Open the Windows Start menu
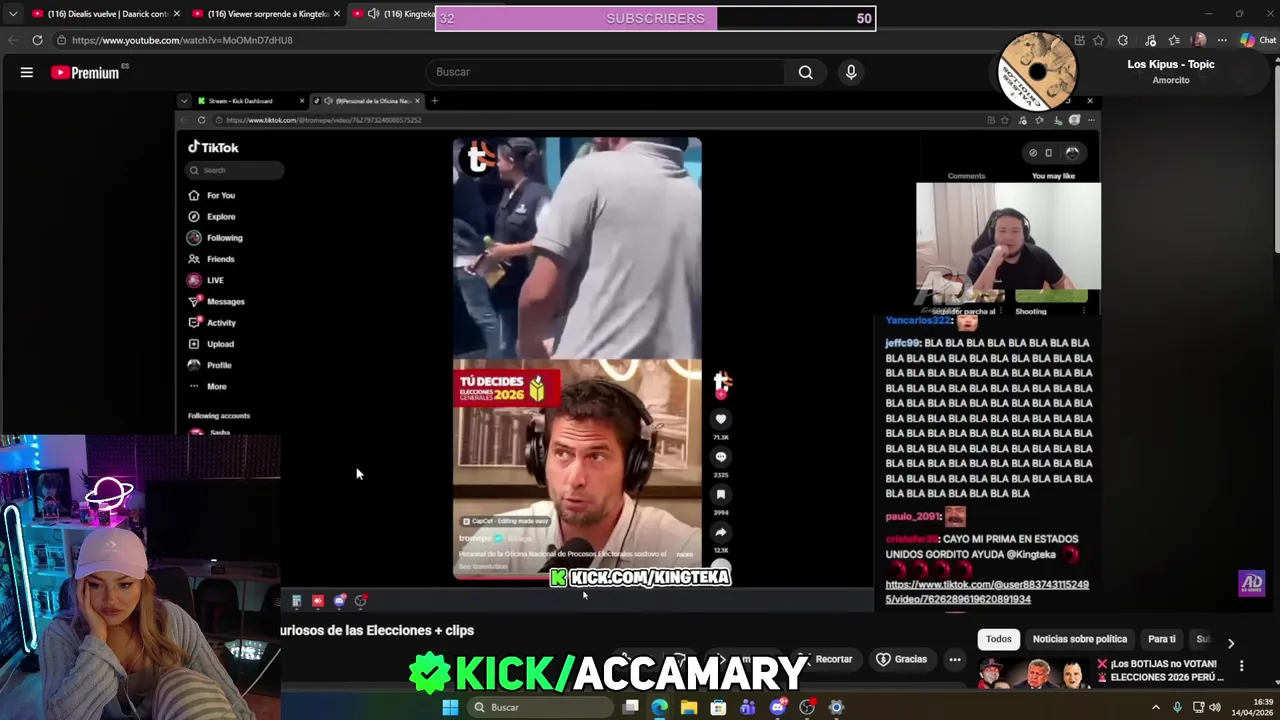 (450, 707)
